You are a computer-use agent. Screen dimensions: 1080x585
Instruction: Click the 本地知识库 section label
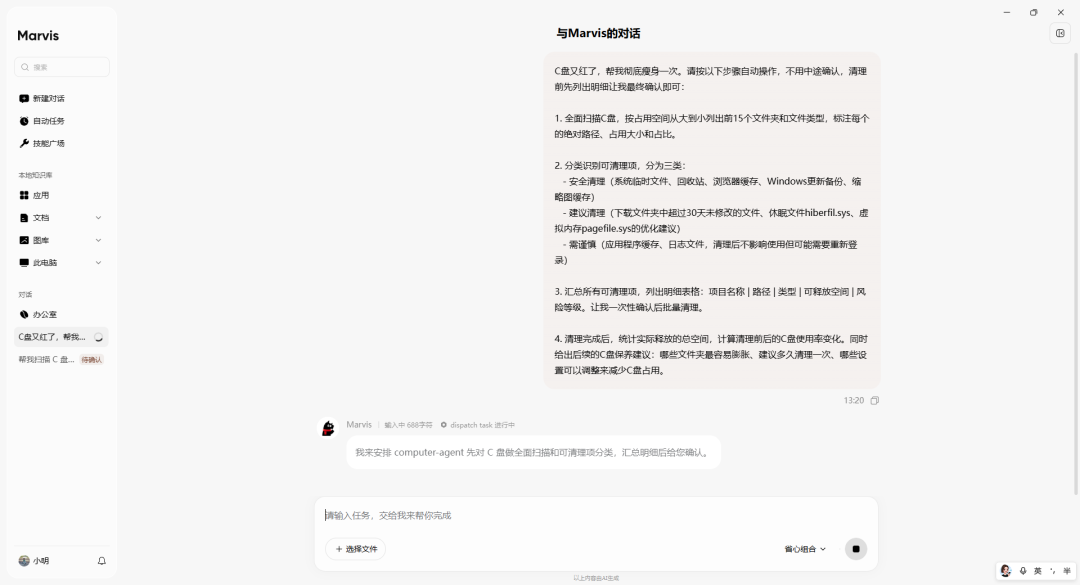[x=35, y=175]
